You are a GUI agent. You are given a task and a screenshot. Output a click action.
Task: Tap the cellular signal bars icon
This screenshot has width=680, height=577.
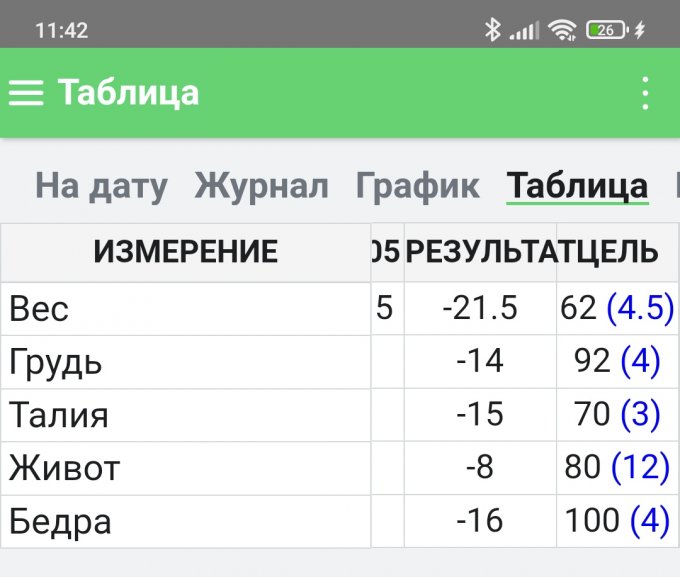[524, 30]
